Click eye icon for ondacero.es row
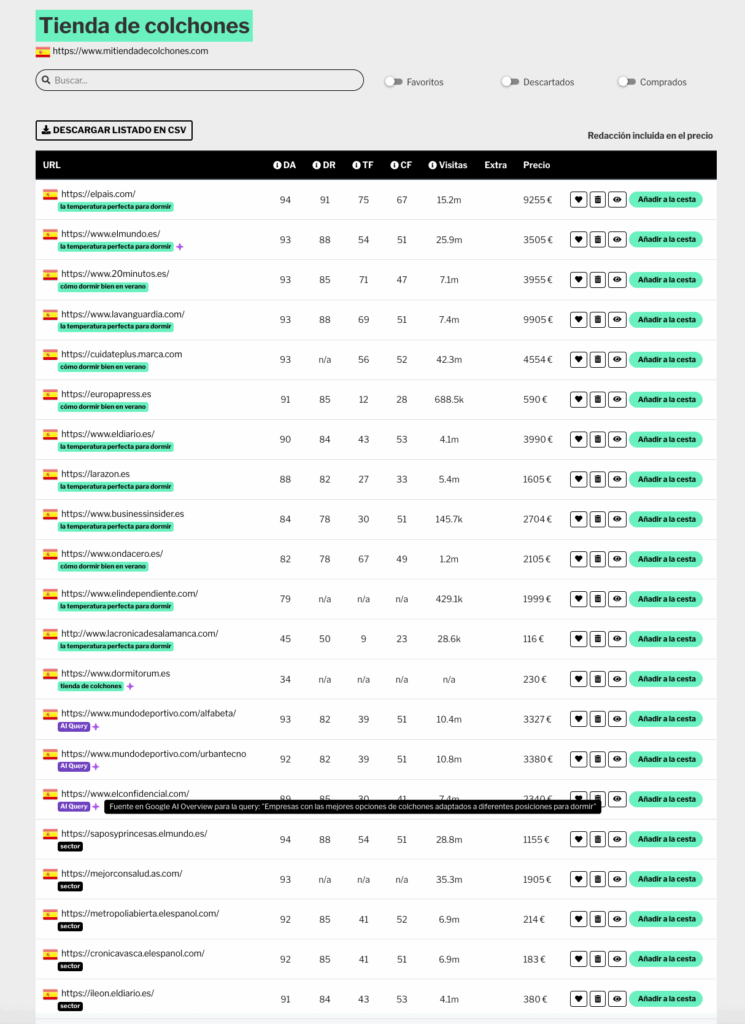Screen dimensions: 745x1024 click(617, 559)
